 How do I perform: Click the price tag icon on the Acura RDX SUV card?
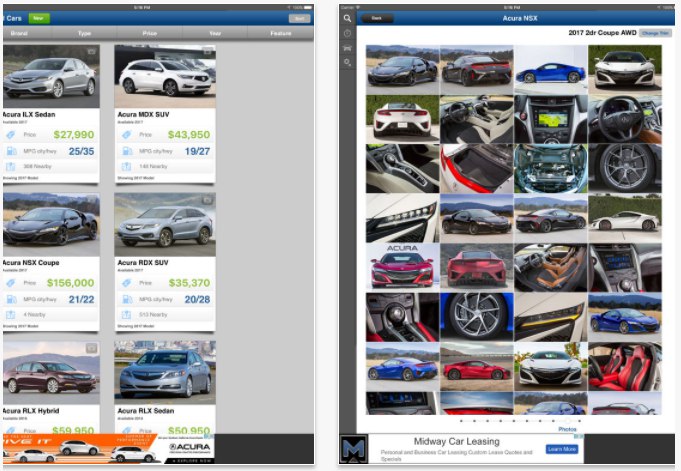[126, 283]
